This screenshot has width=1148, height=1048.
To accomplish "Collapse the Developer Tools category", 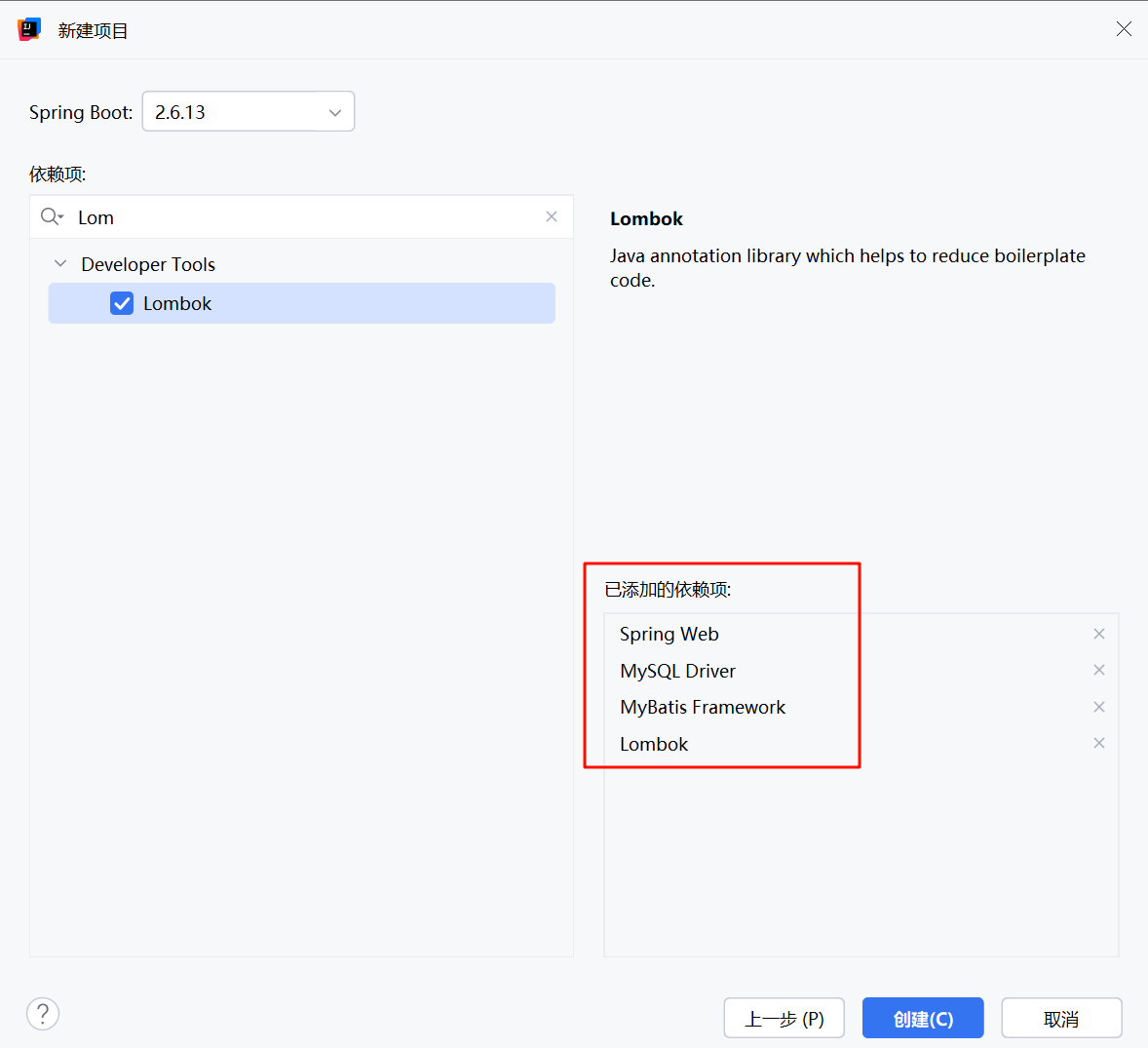I will [x=60, y=263].
